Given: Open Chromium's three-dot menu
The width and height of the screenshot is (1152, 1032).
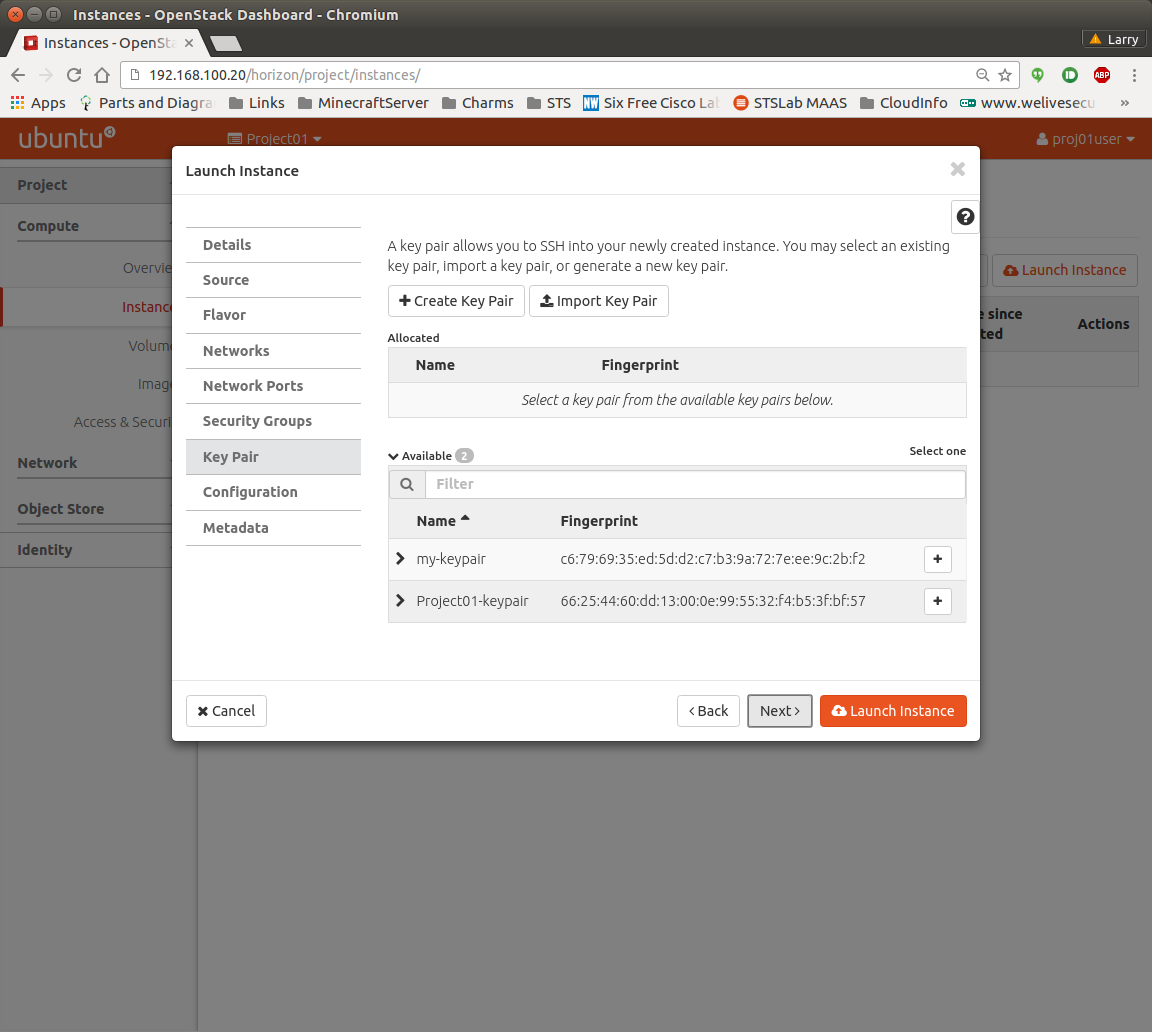Looking at the screenshot, I should coord(1134,75).
